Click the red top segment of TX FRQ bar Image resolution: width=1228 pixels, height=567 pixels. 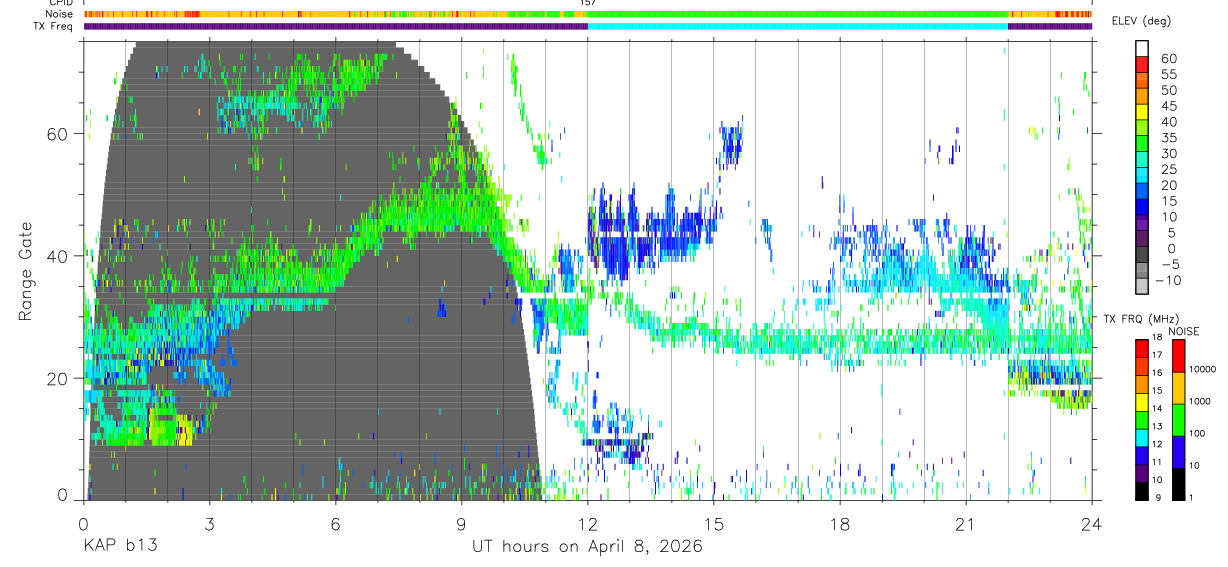(1142, 347)
